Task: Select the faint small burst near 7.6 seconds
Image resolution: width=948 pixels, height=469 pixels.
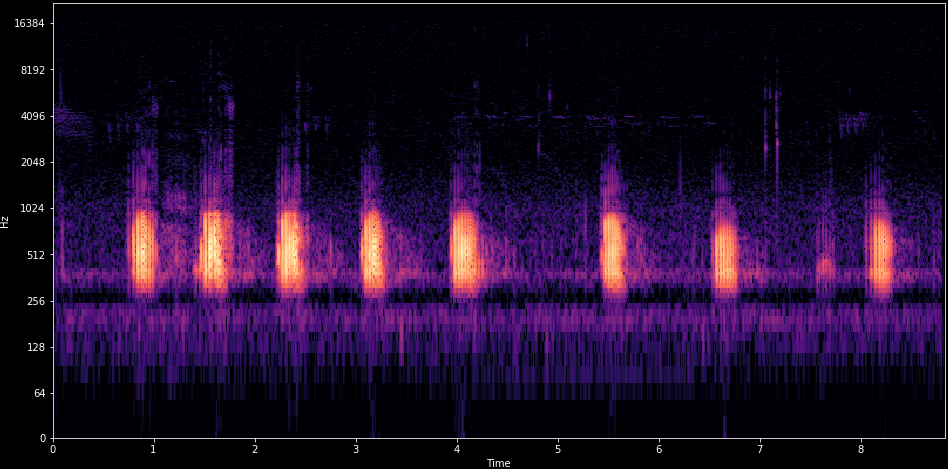Action: coord(825,266)
